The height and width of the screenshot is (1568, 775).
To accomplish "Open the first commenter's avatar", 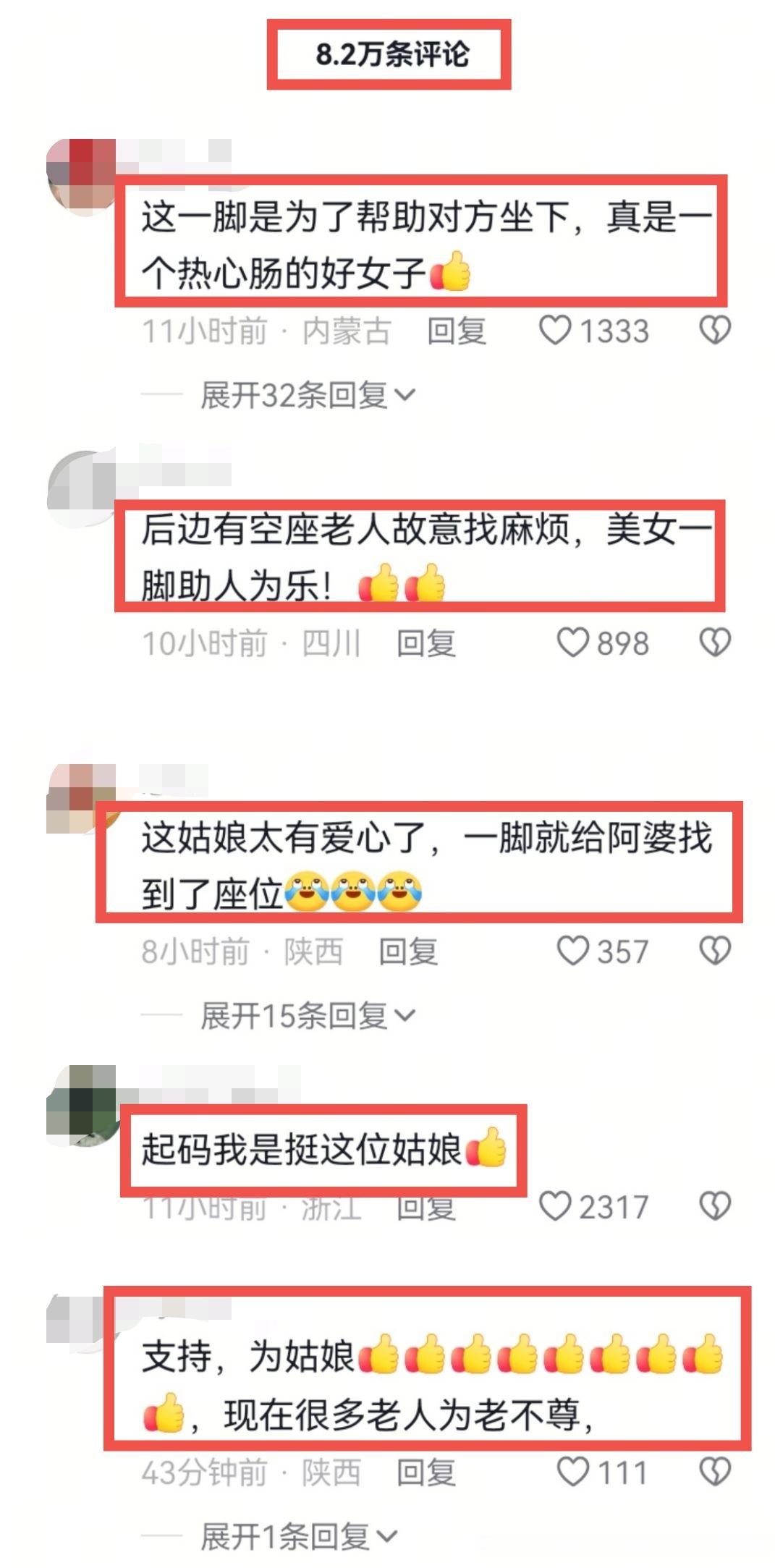I will click(x=81, y=174).
